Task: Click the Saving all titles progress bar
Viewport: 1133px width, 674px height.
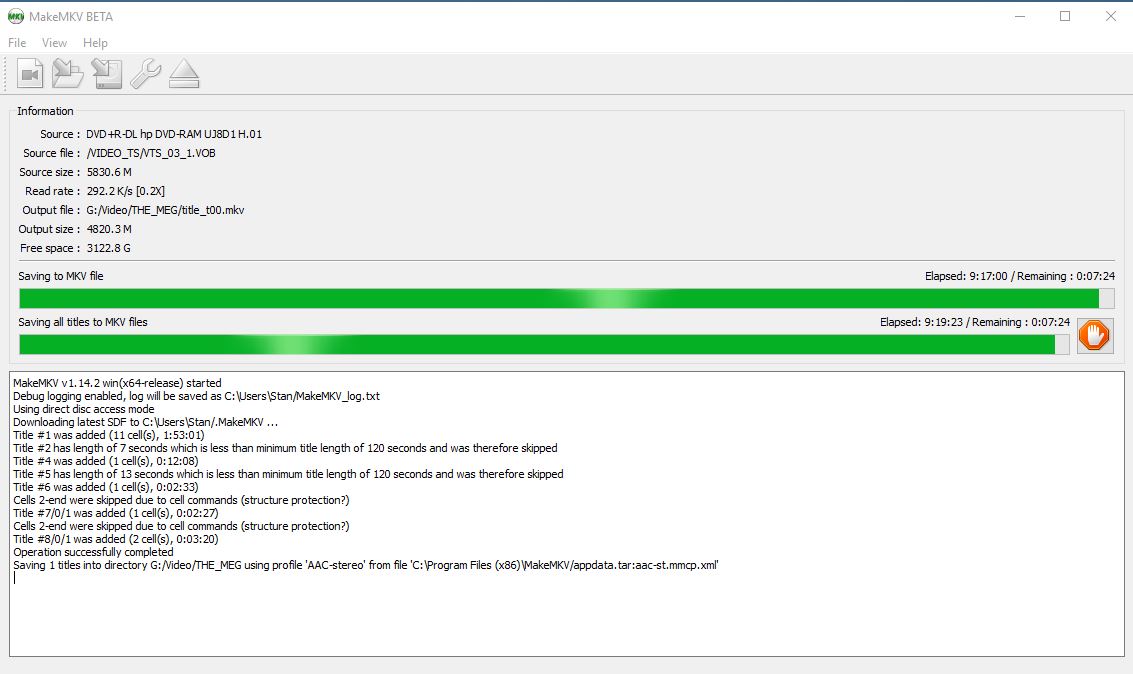Action: (x=544, y=345)
